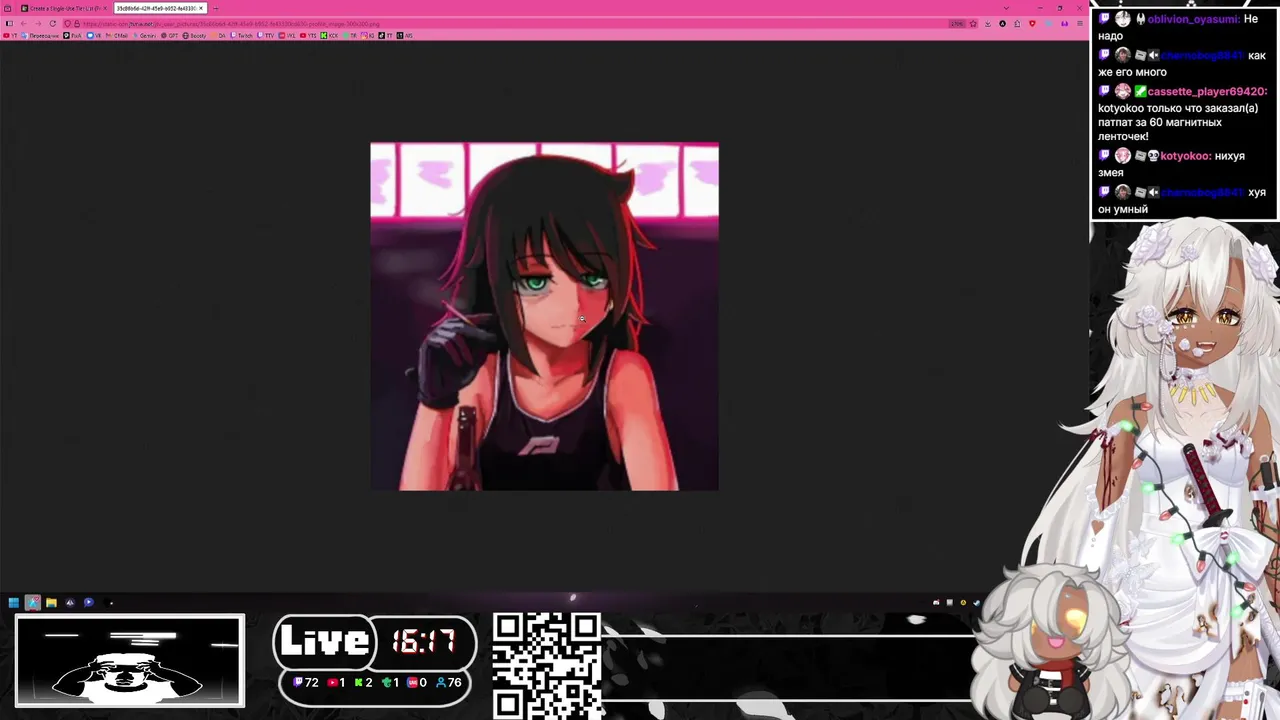
Task: Open the Twitch bookmark
Action: (x=242, y=35)
